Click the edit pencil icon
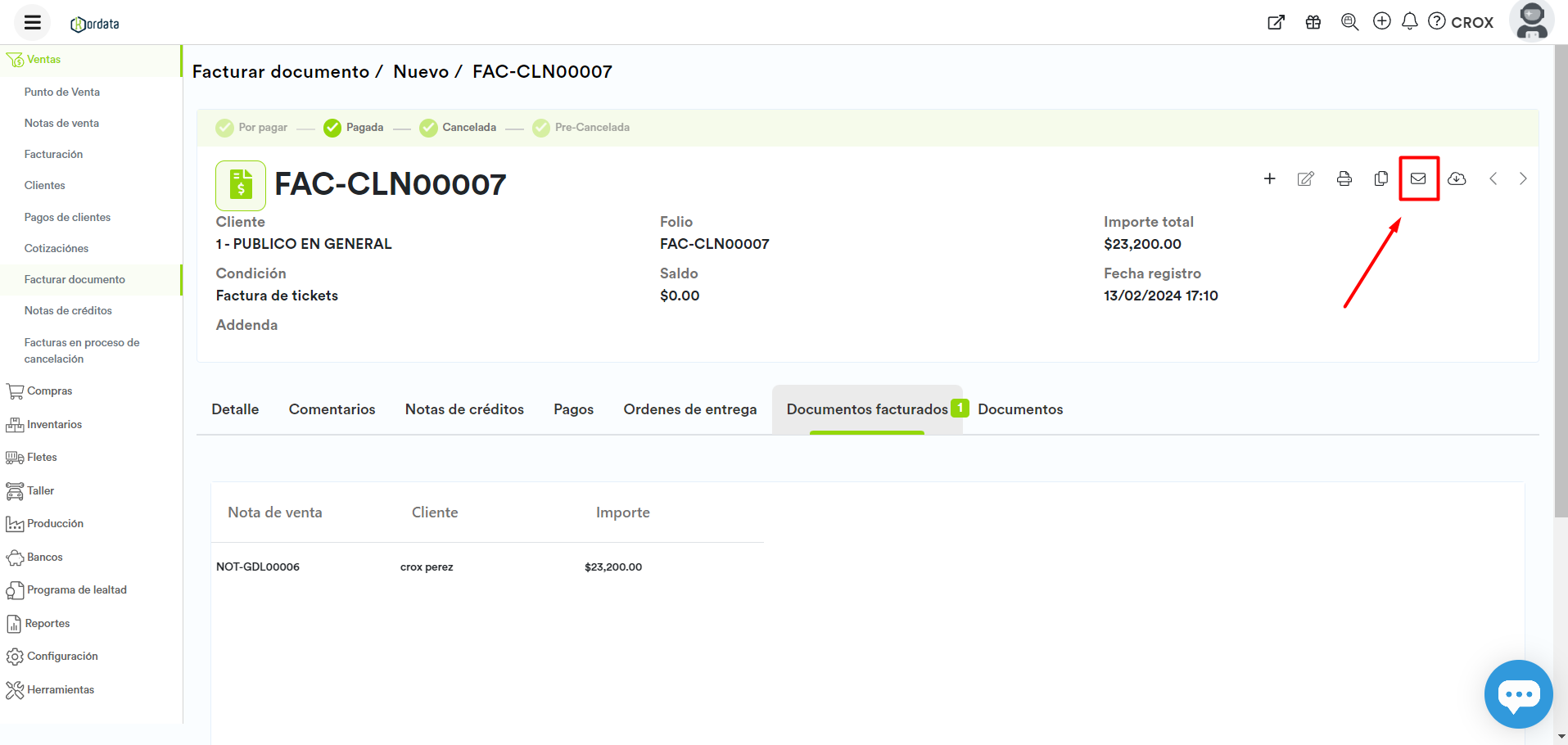 pos(1305,178)
